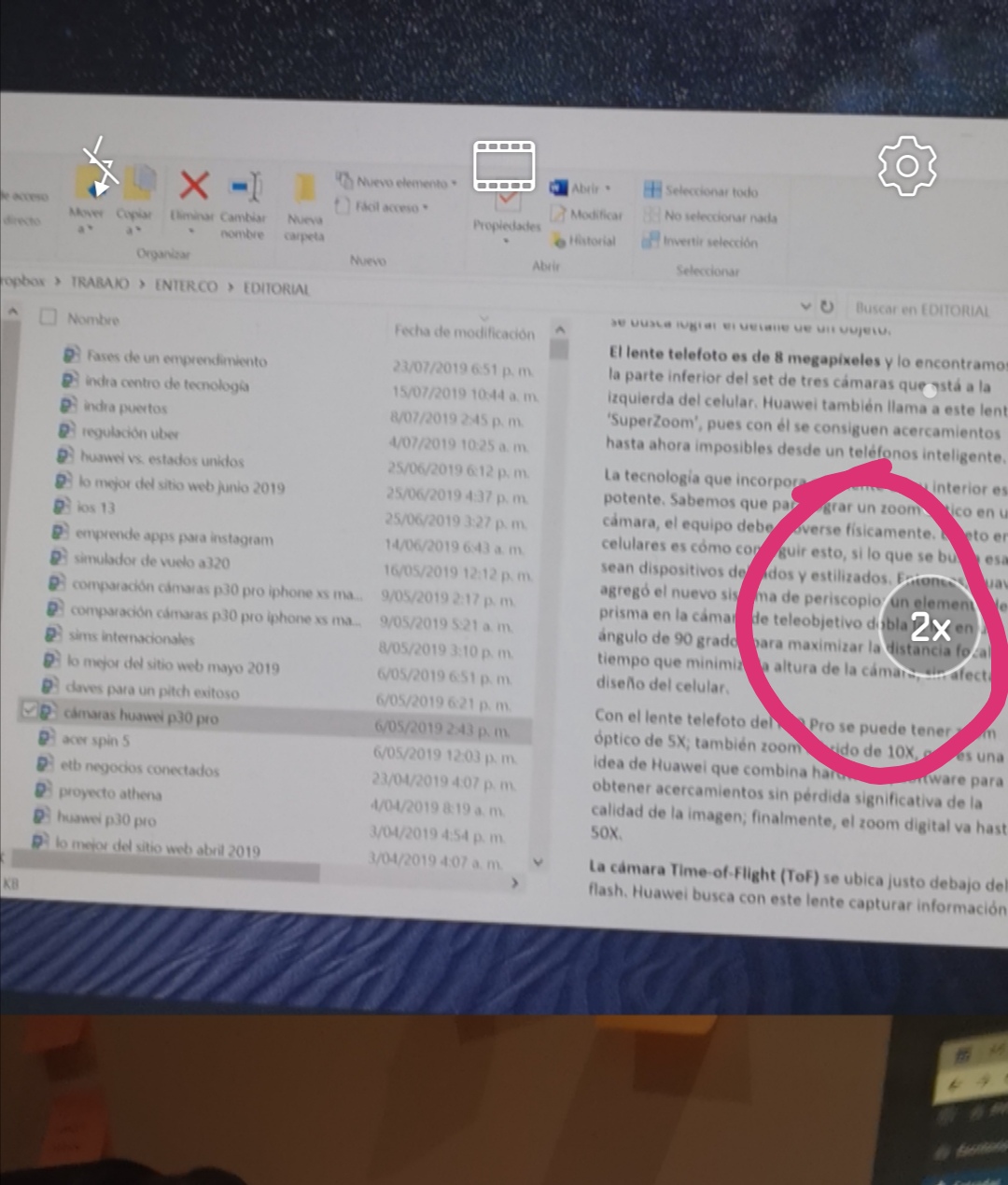Screen dimensions: 1008x1185
Task: Click No seleccionar nada
Action: 710,216
